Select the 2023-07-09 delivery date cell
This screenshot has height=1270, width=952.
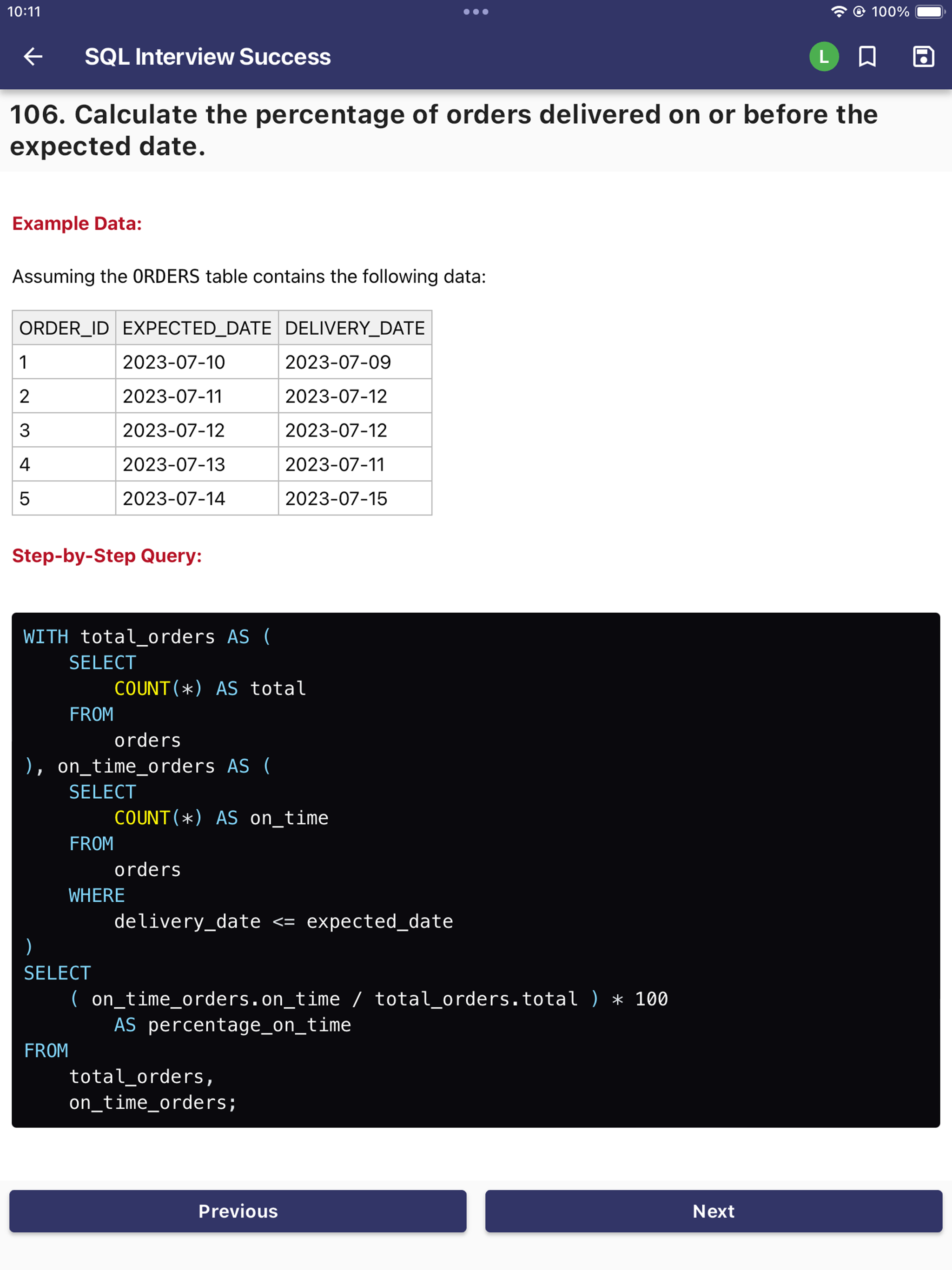click(355, 362)
